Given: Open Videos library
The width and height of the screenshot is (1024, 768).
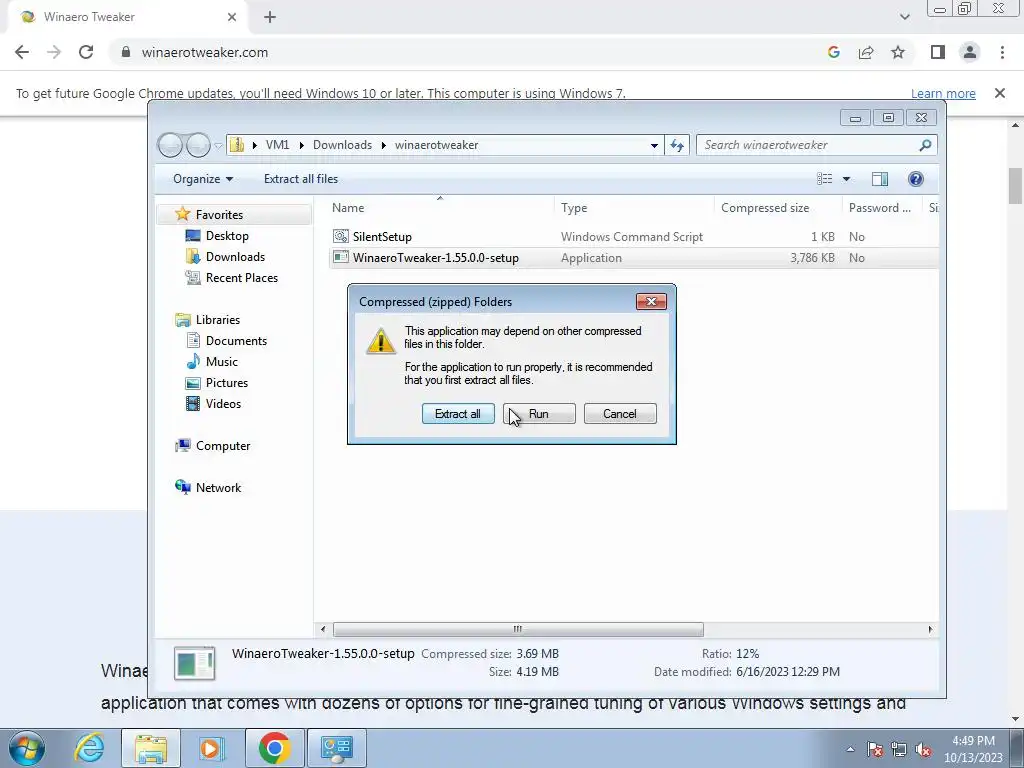Looking at the screenshot, I should (223, 404).
